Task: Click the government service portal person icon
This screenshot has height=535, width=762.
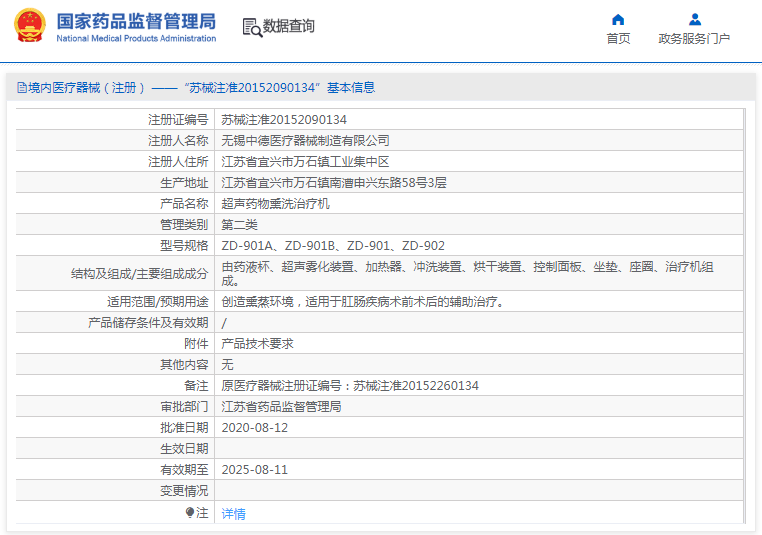Action: pos(695,19)
